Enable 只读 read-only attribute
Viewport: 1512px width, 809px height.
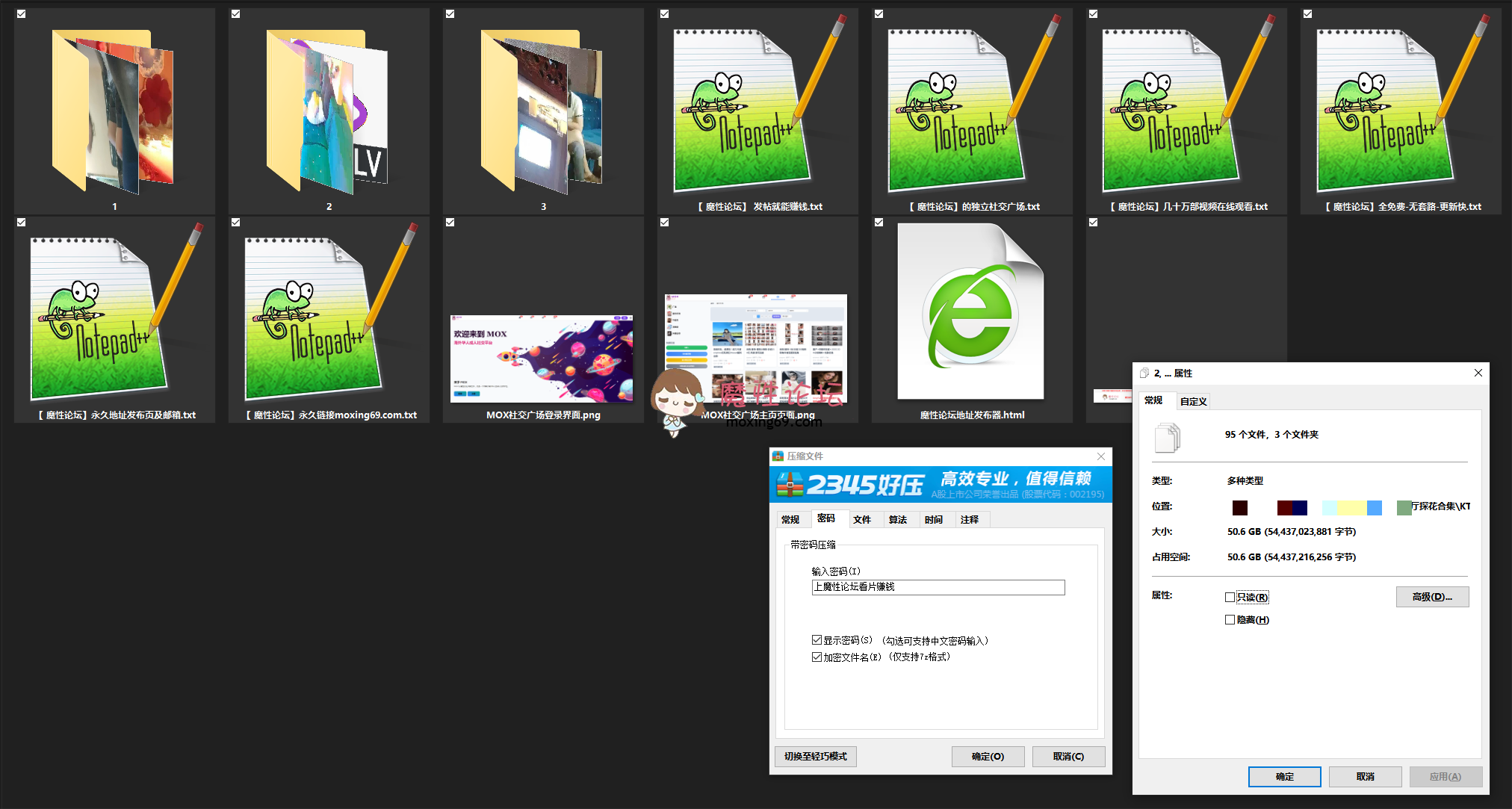click(1230, 598)
